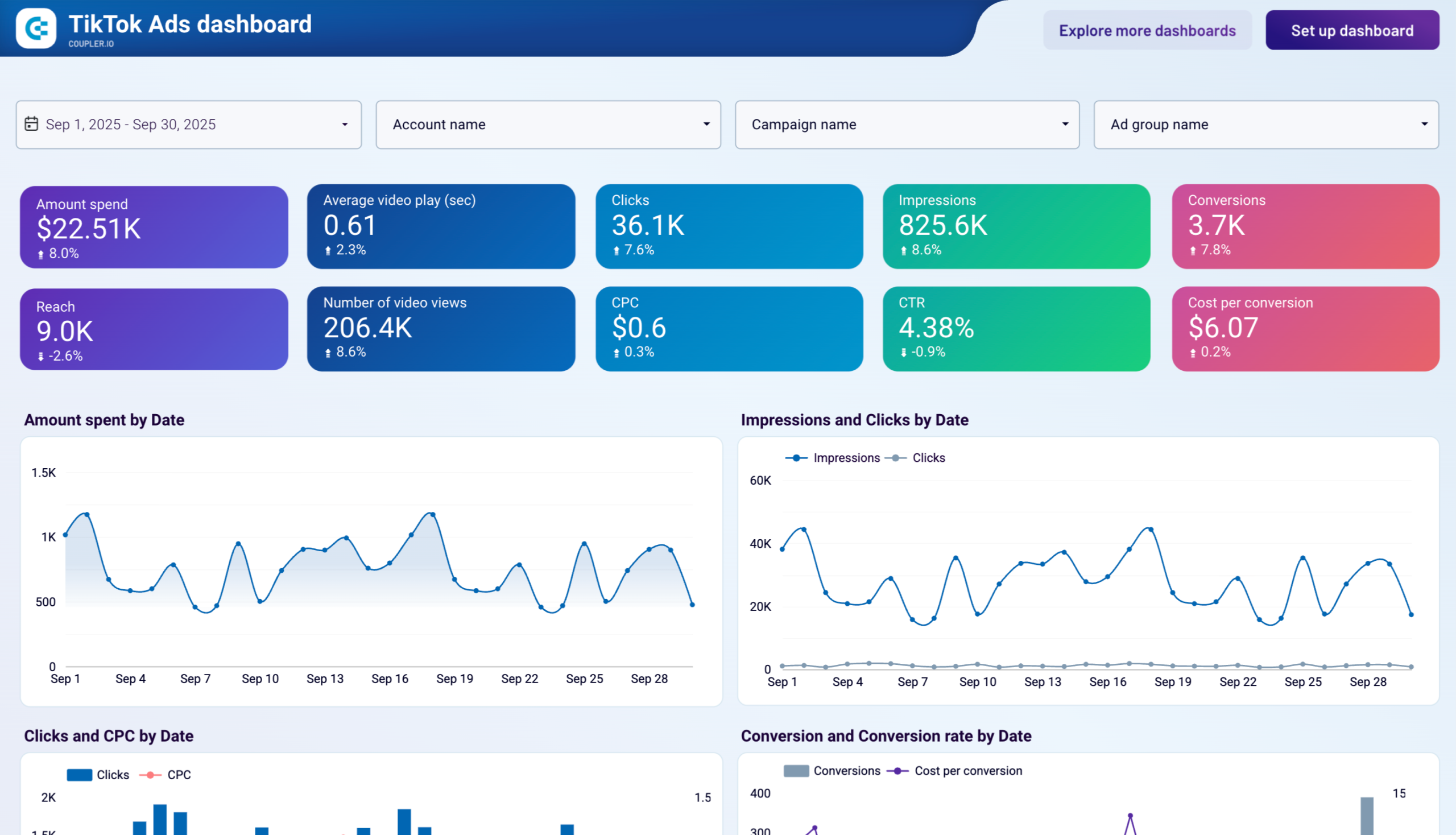
Task: Click the blue Impressions legend dot marker
Action: [x=797, y=458]
